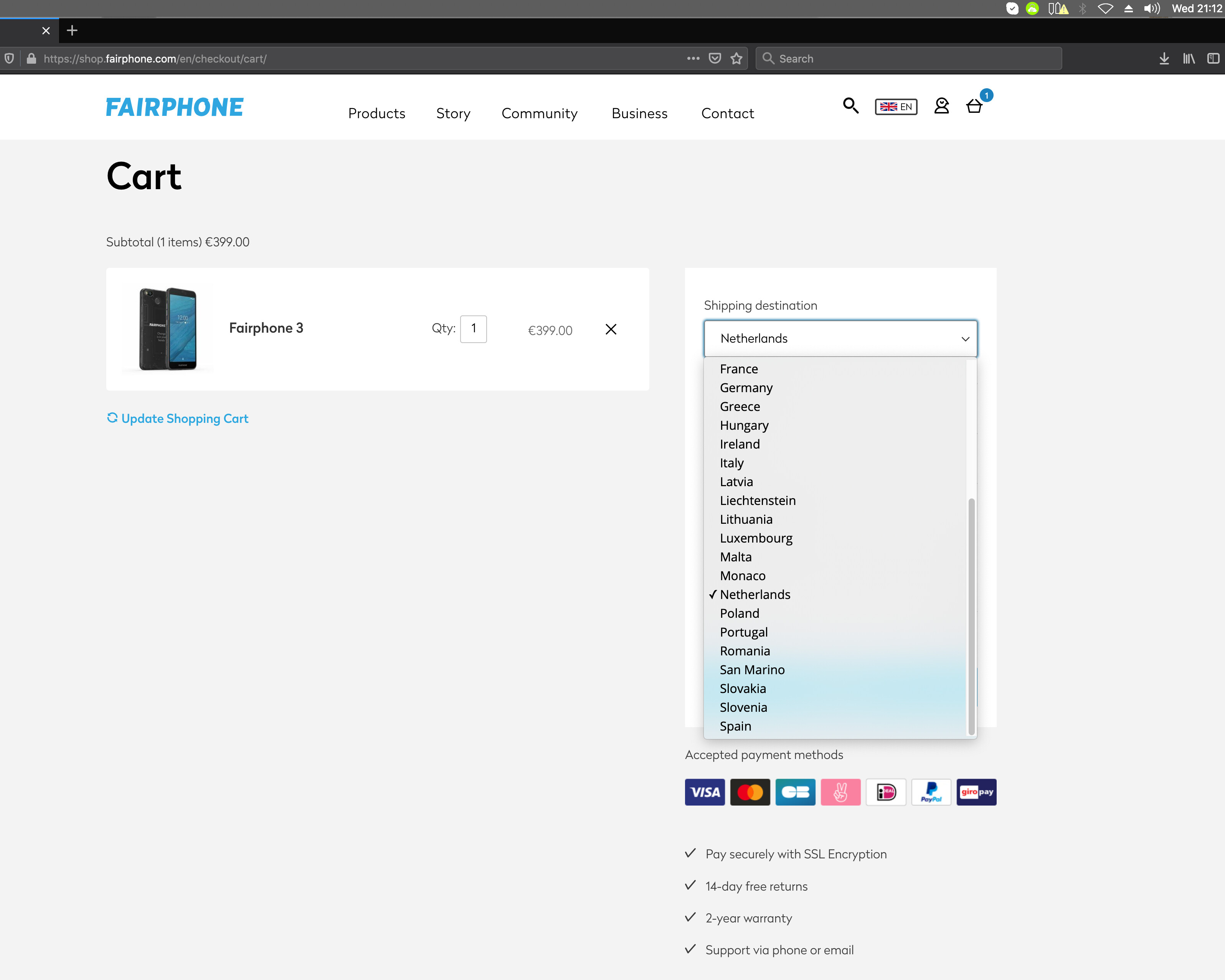
Task: Click the Visa payment icon
Action: coord(705,792)
